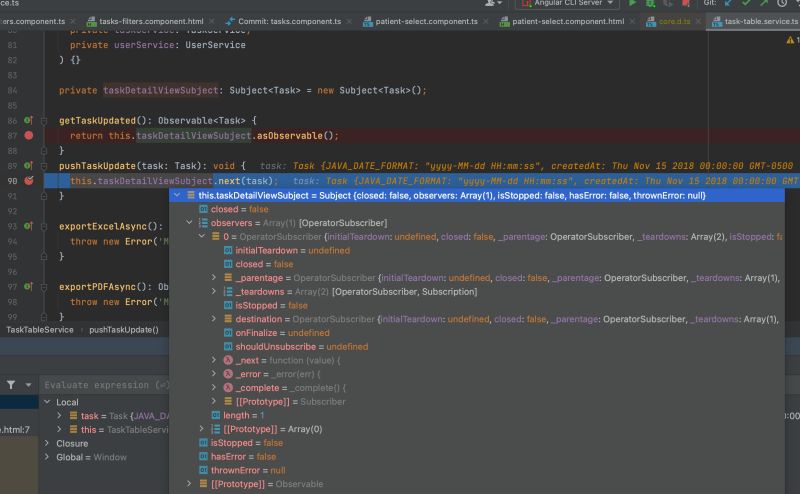This screenshot has width=800, height=494.
Task: Click TaskTableService in the breadcrumb bar
Action: [x=40, y=330]
